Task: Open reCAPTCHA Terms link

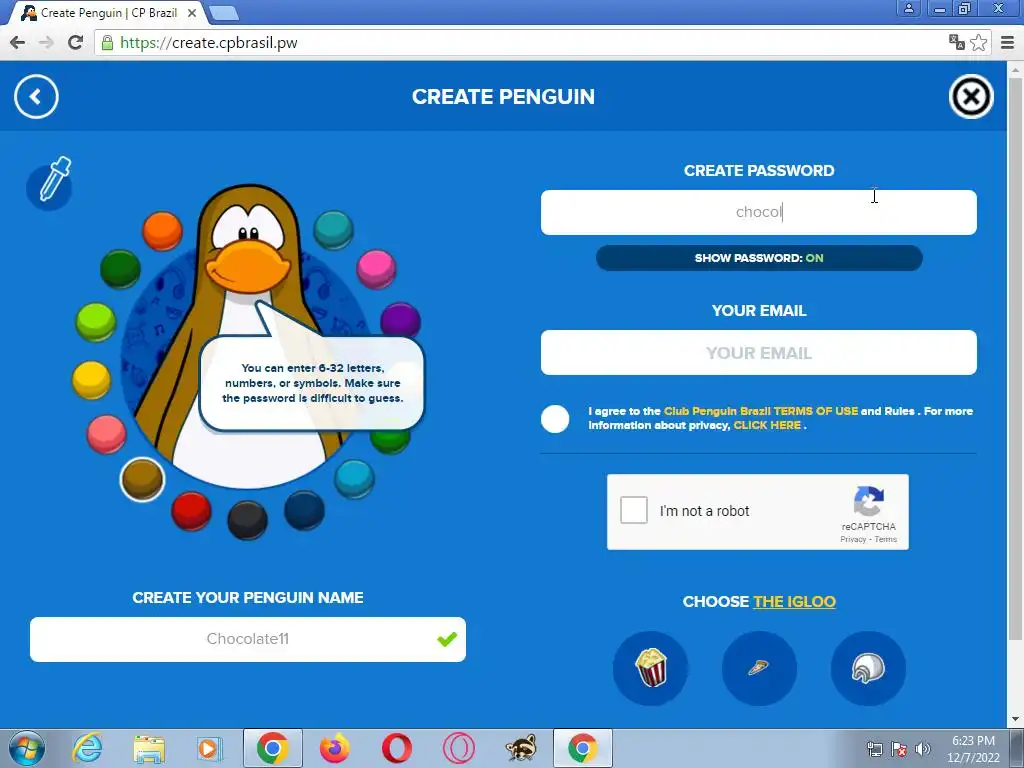Action: click(886, 539)
